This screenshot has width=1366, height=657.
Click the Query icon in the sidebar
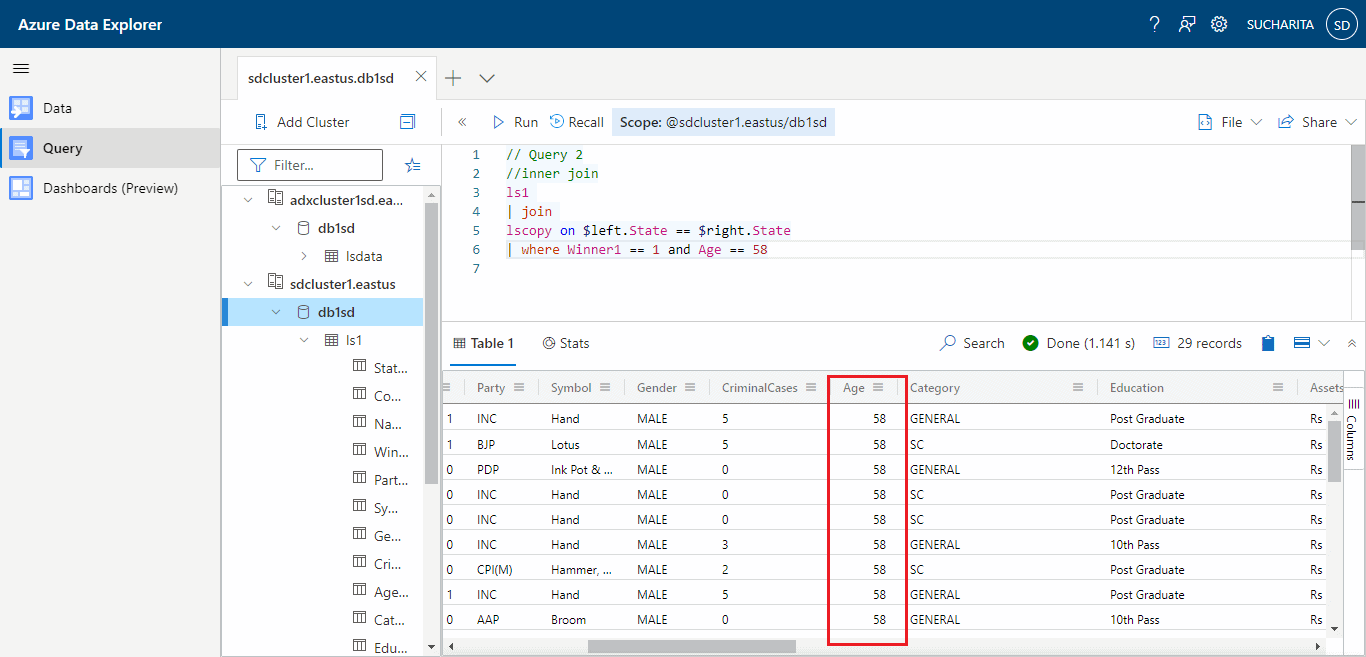coord(21,147)
